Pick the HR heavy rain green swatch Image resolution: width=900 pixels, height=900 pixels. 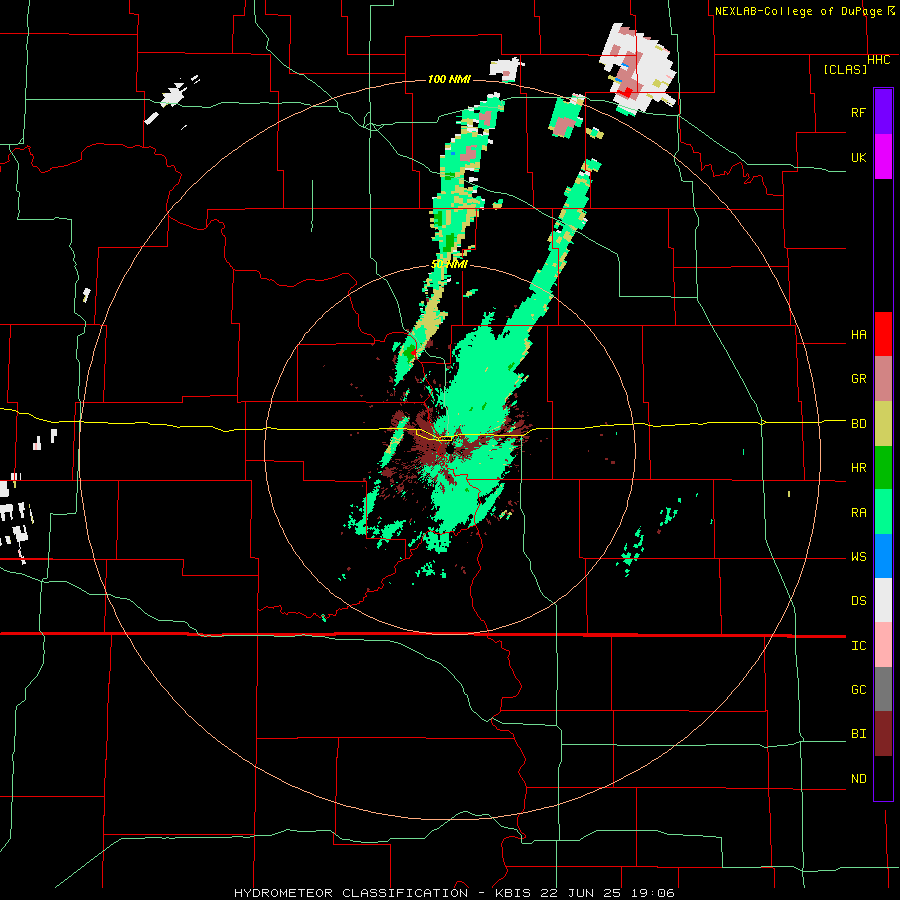883,468
